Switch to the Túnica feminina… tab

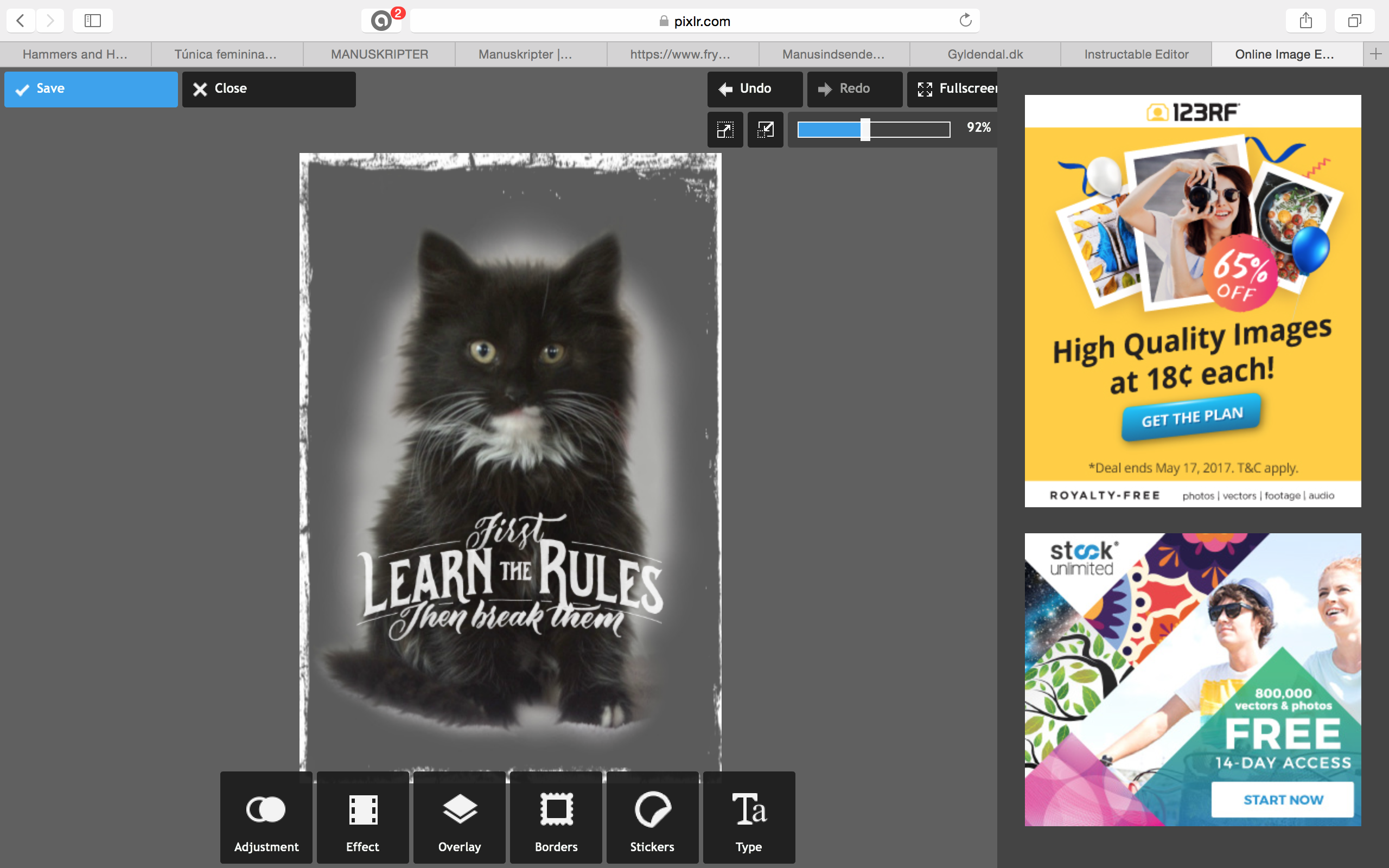pos(226,54)
